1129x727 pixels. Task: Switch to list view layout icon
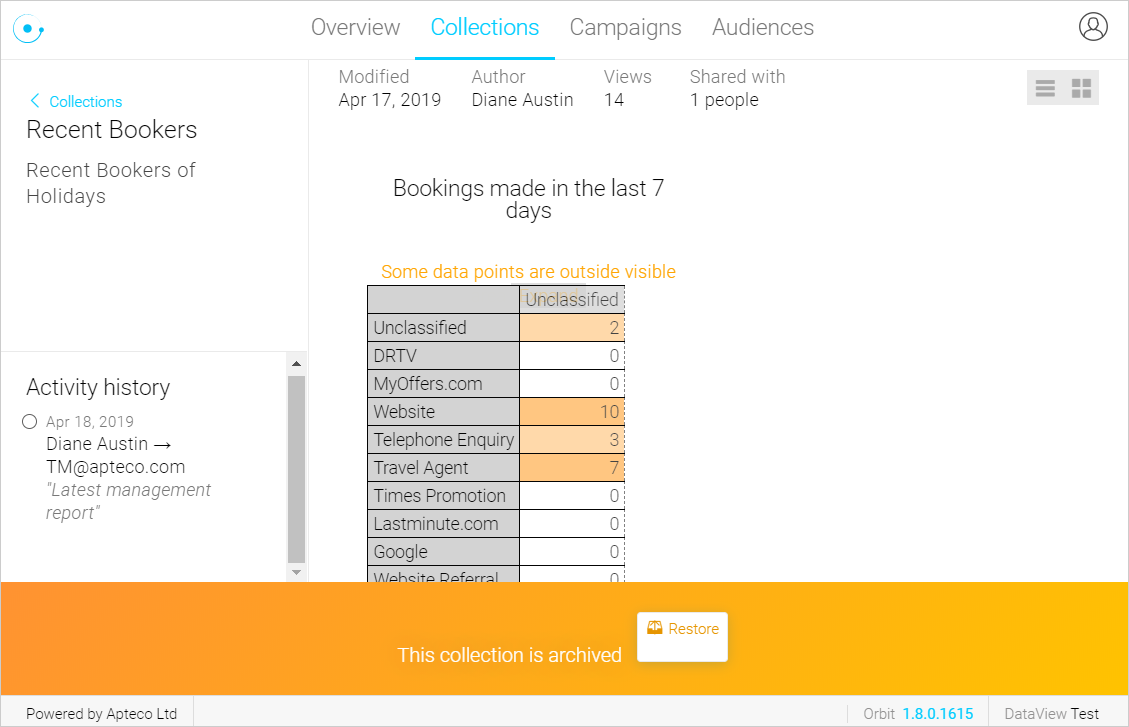pyautogui.click(x=1045, y=88)
